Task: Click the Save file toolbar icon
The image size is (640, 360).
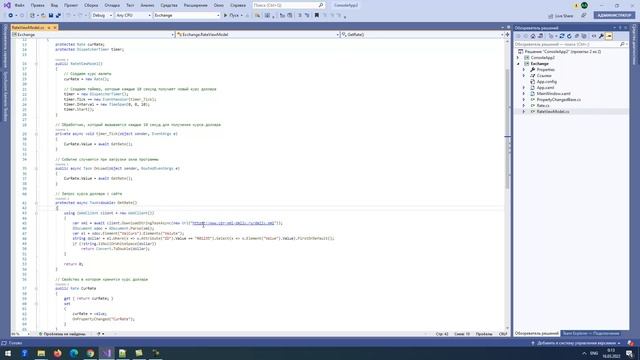Action: coord(51,16)
